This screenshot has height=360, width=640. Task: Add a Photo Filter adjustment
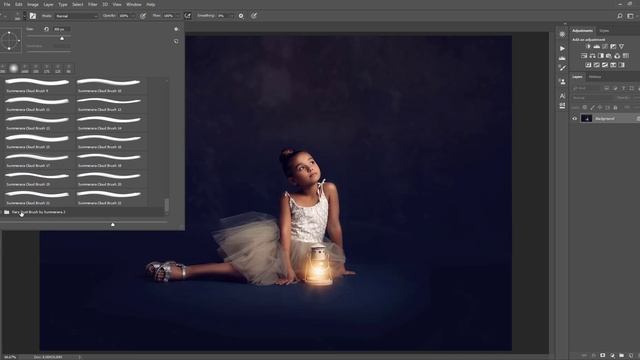[x=609, y=56]
